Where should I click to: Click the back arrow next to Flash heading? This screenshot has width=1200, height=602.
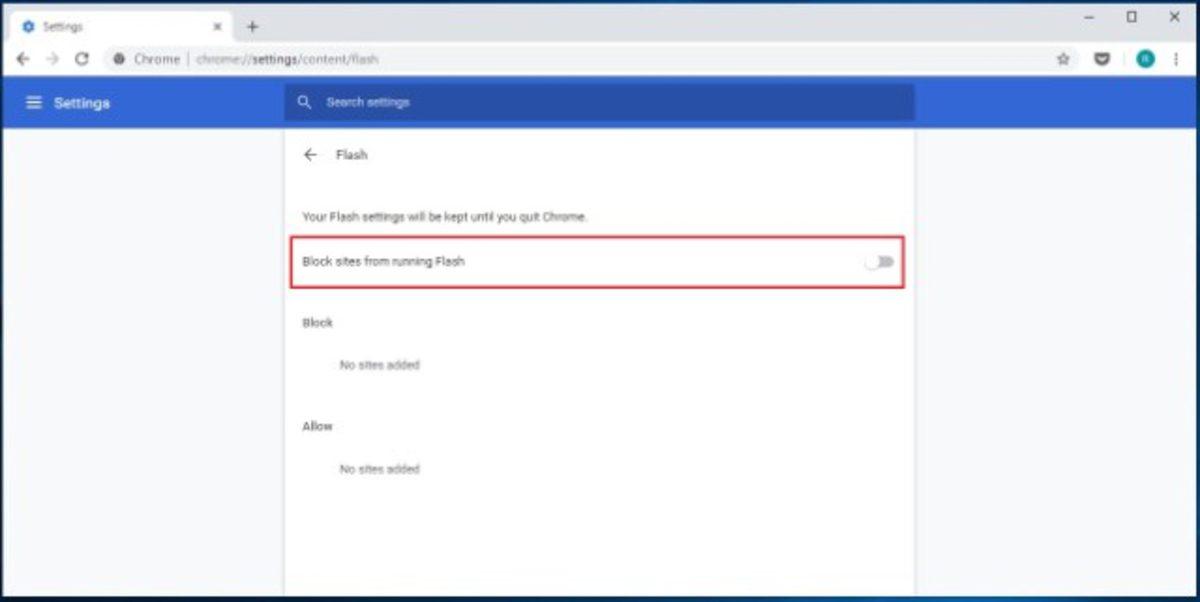pos(311,155)
